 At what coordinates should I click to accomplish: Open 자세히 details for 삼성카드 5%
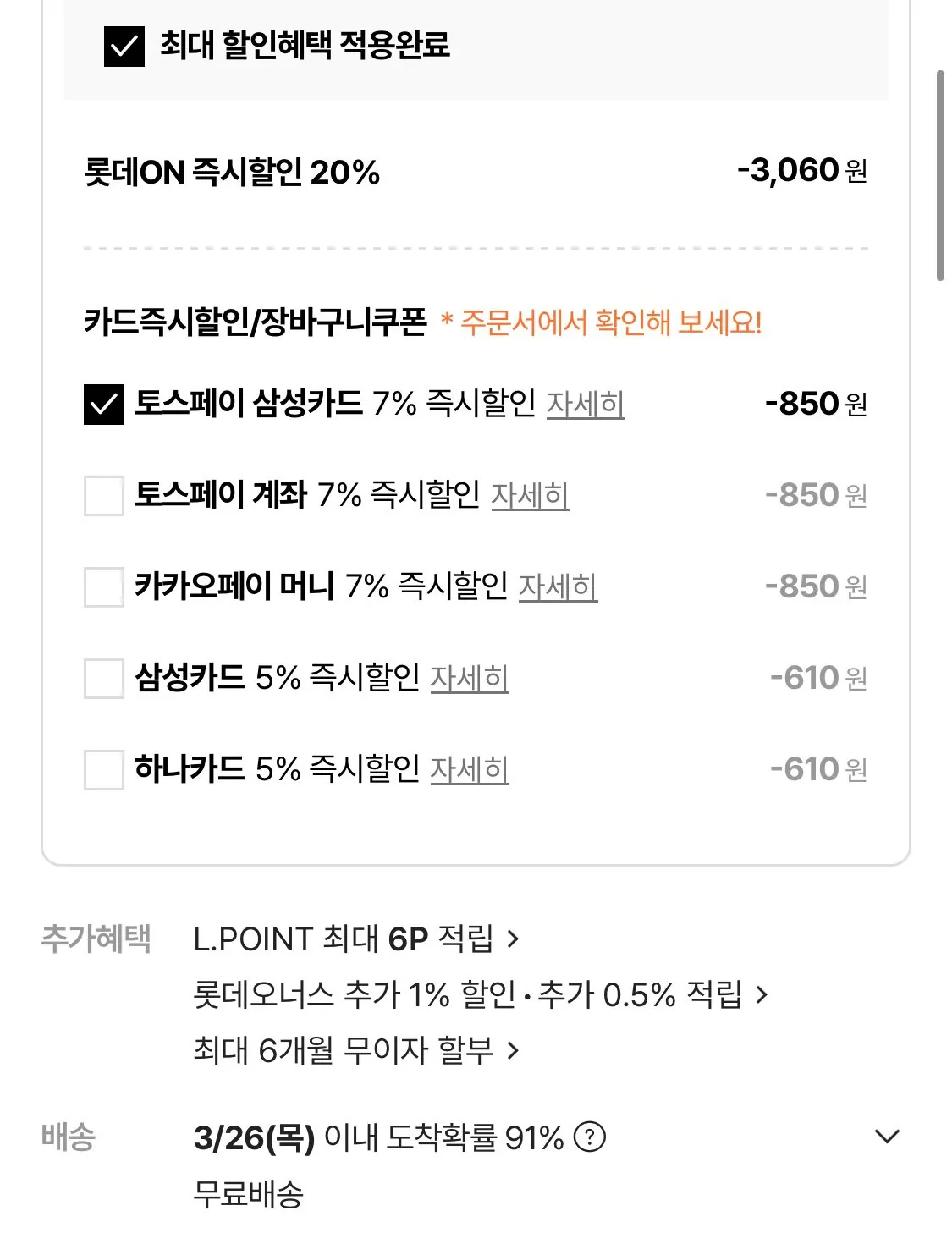click(469, 679)
